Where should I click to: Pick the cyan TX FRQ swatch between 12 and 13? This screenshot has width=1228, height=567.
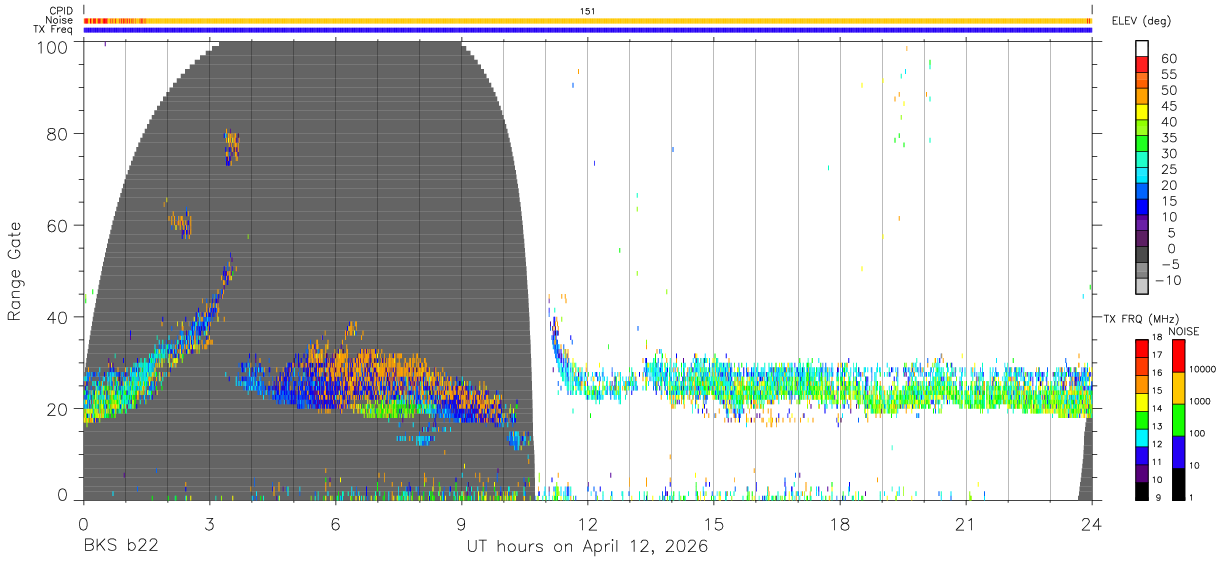click(x=1141, y=436)
